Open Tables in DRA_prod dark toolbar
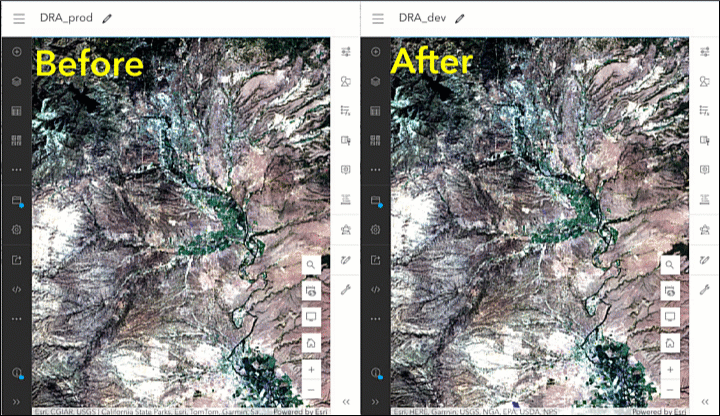Image resolution: width=720 pixels, height=416 pixels. point(17,111)
